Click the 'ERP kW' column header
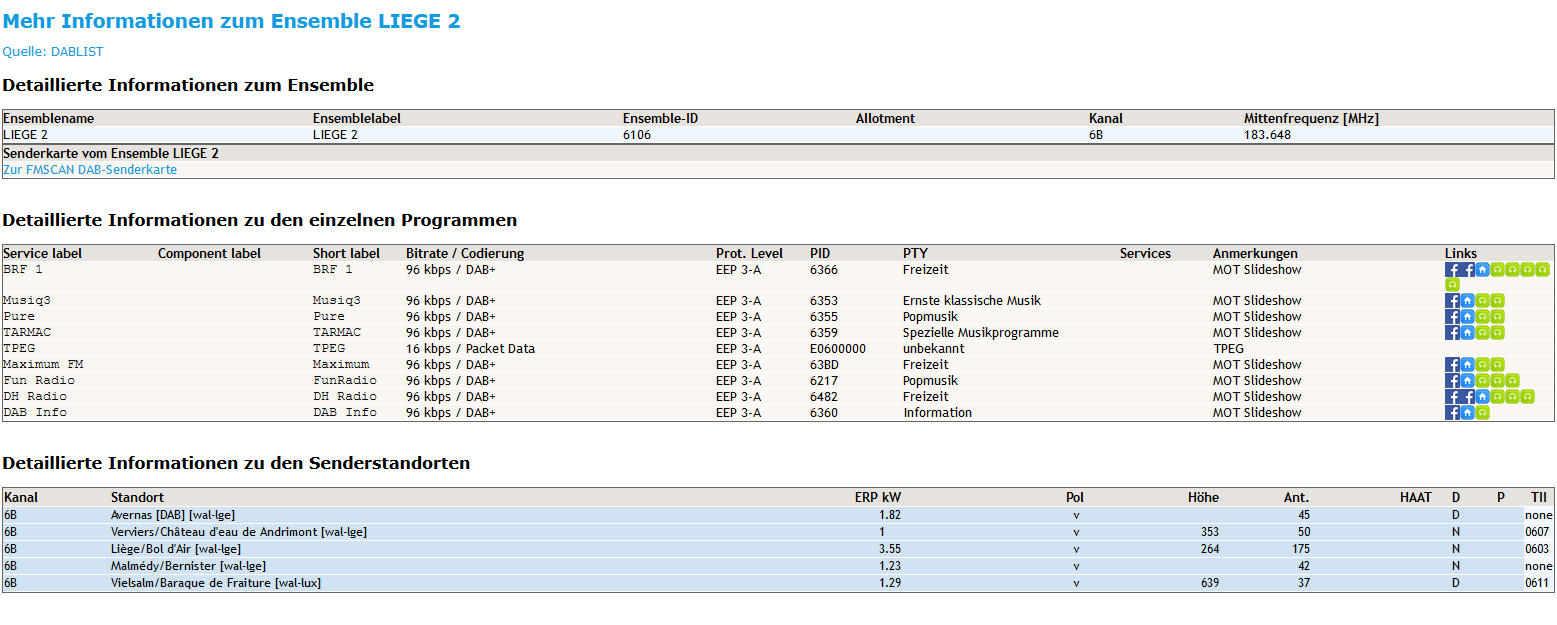The height and width of the screenshot is (625, 1557). (877, 497)
